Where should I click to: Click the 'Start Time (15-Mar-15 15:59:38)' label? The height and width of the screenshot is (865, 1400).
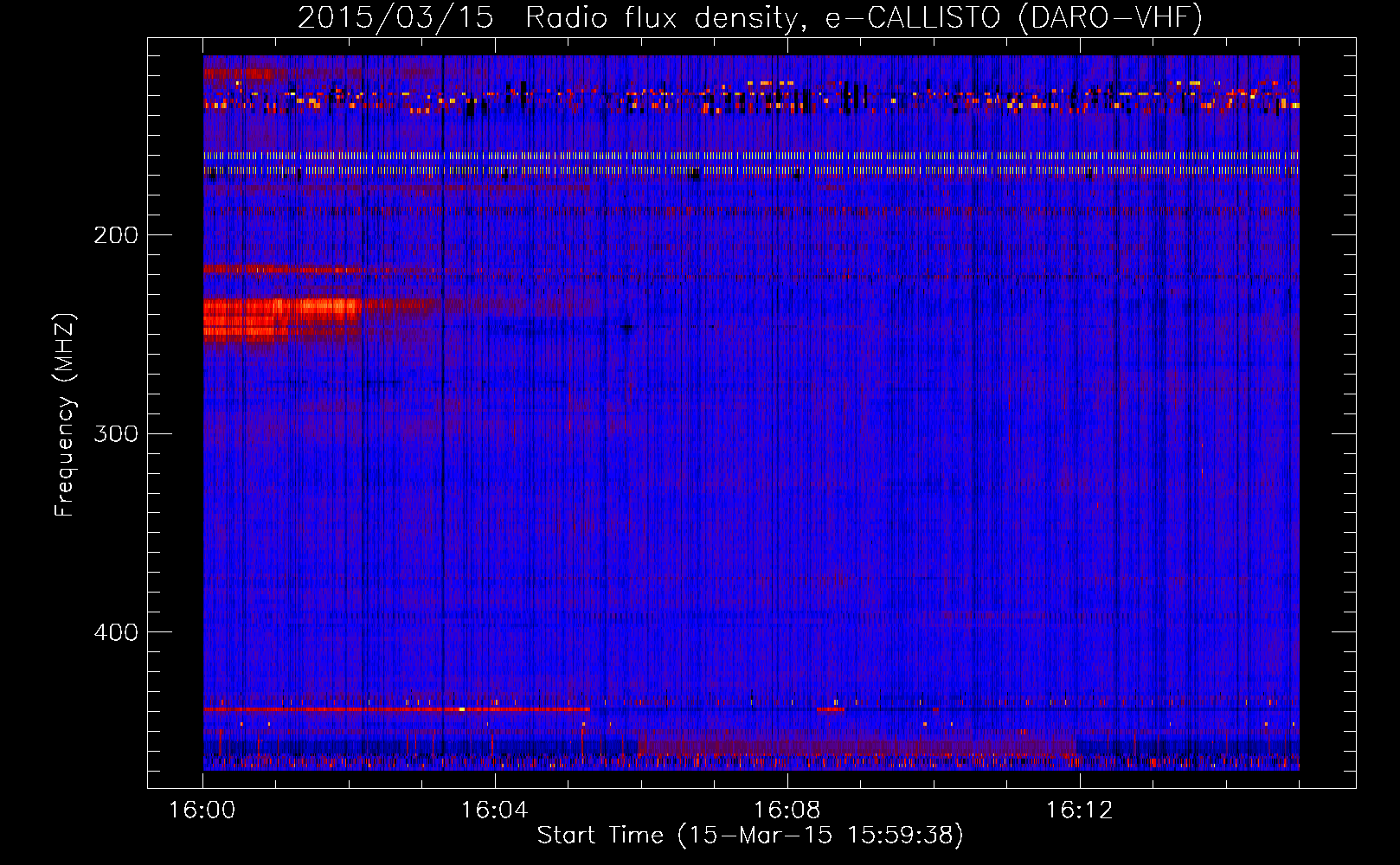[x=750, y=836]
